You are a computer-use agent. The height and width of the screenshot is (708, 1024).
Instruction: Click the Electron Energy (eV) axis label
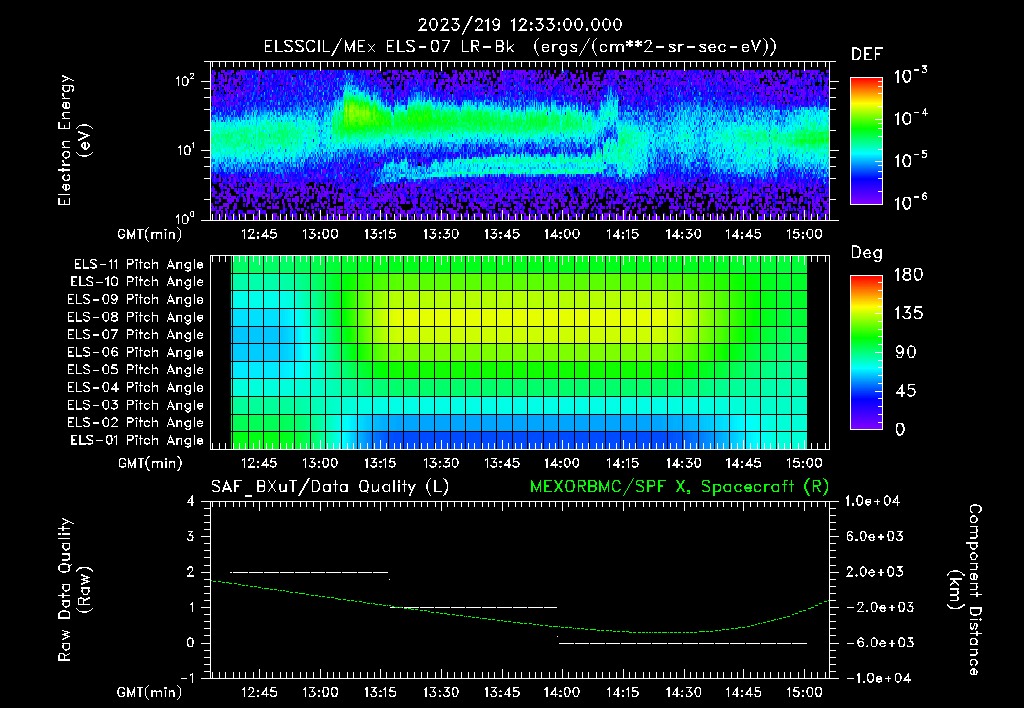point(74,140)
